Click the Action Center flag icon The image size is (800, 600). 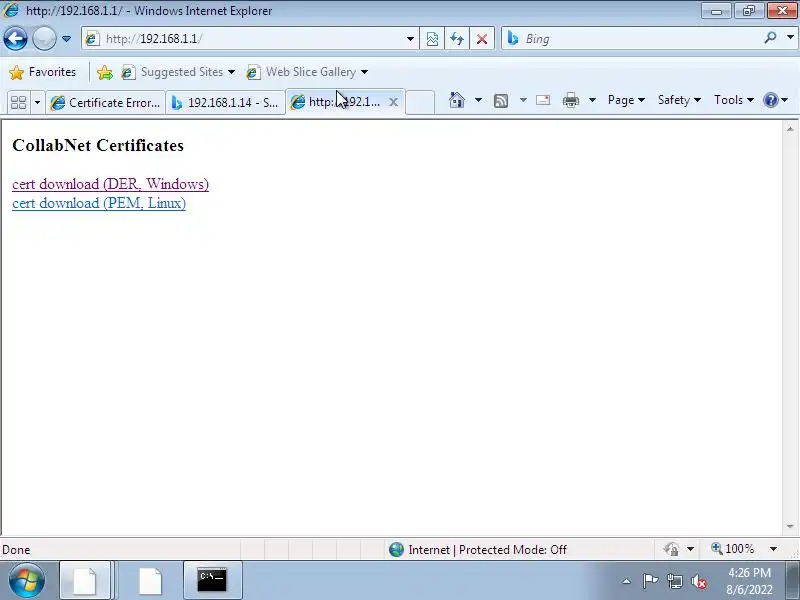[x=651, y=581]
